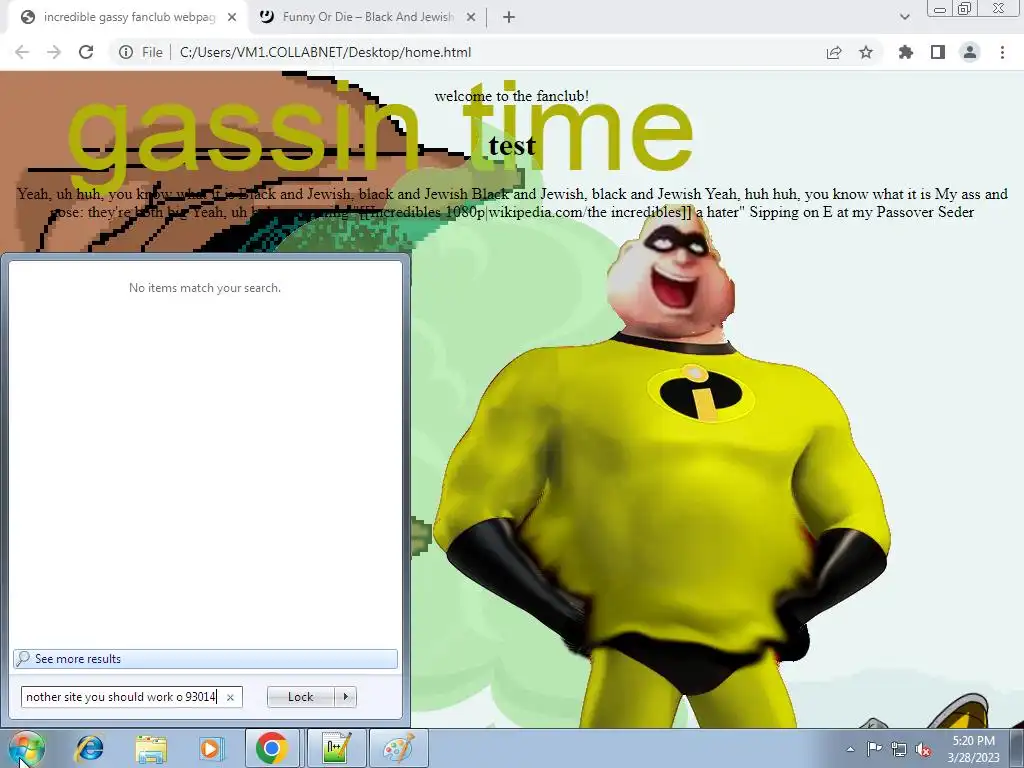This screenshot has height=768, width=1024.
Task: Click the Chrome forward arrow
Action: pyautogui.click(x=54, y=52)
